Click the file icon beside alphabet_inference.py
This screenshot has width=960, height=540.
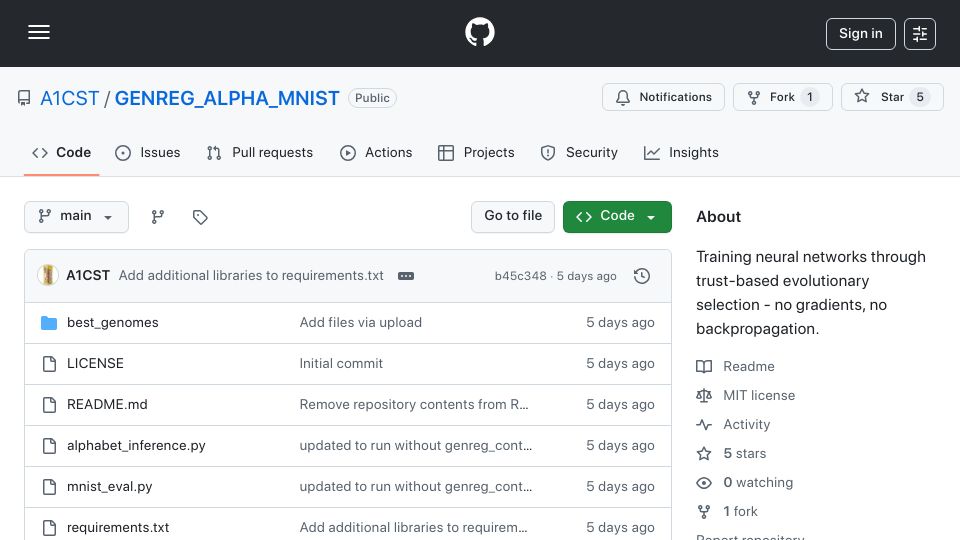click(x=49, y=446)
